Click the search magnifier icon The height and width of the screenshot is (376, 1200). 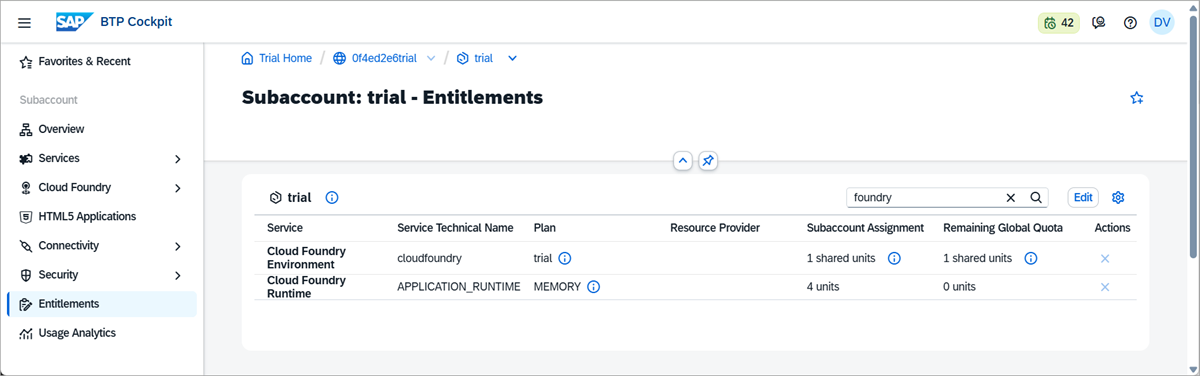coord(1036,197)
